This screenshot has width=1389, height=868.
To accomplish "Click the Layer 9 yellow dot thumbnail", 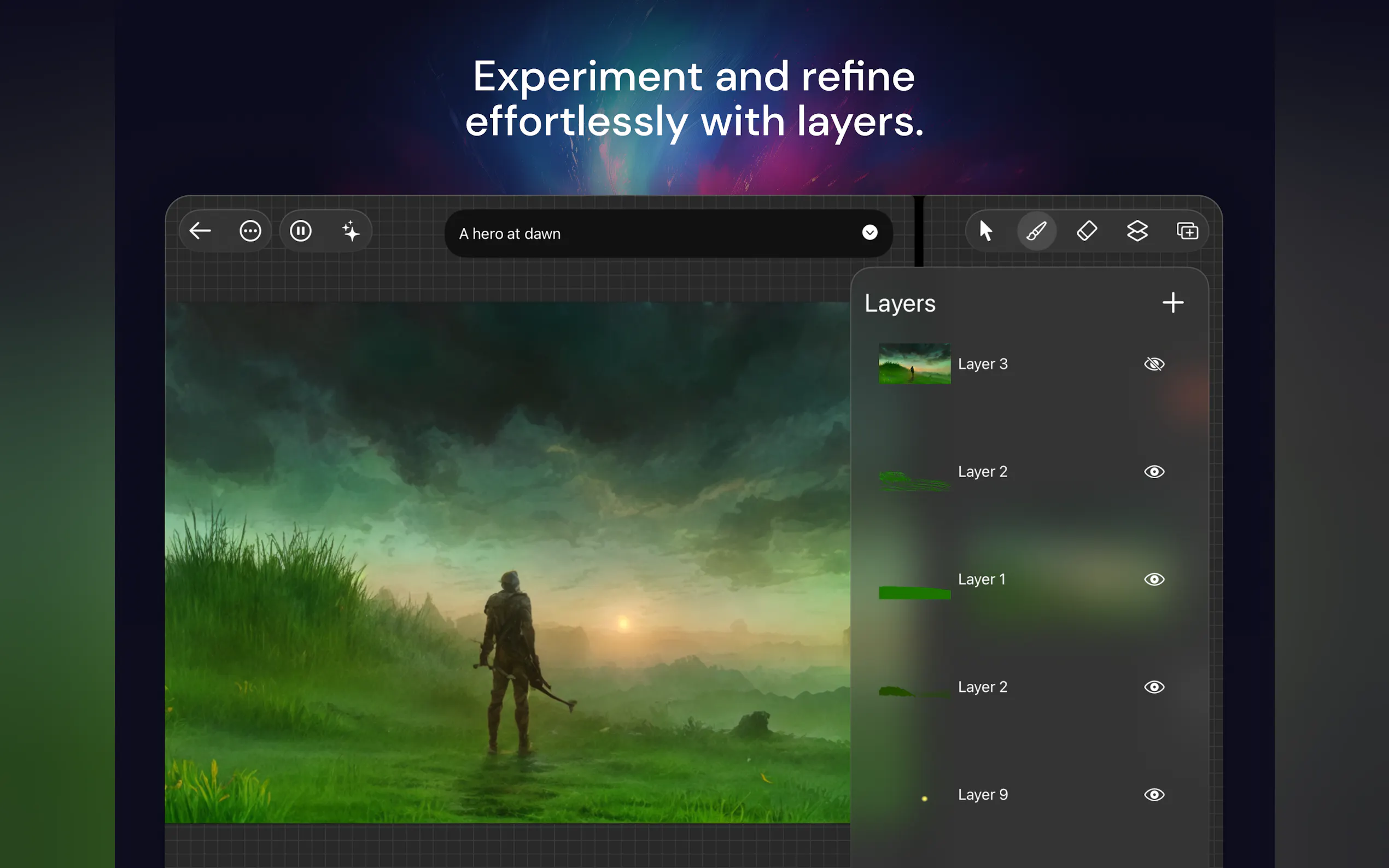I will 924,798.
